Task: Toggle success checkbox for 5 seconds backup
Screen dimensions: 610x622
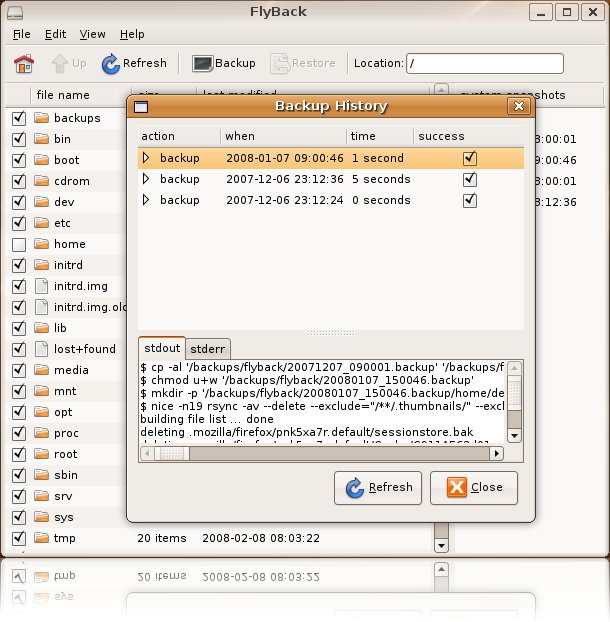Action: pos(470,179)
